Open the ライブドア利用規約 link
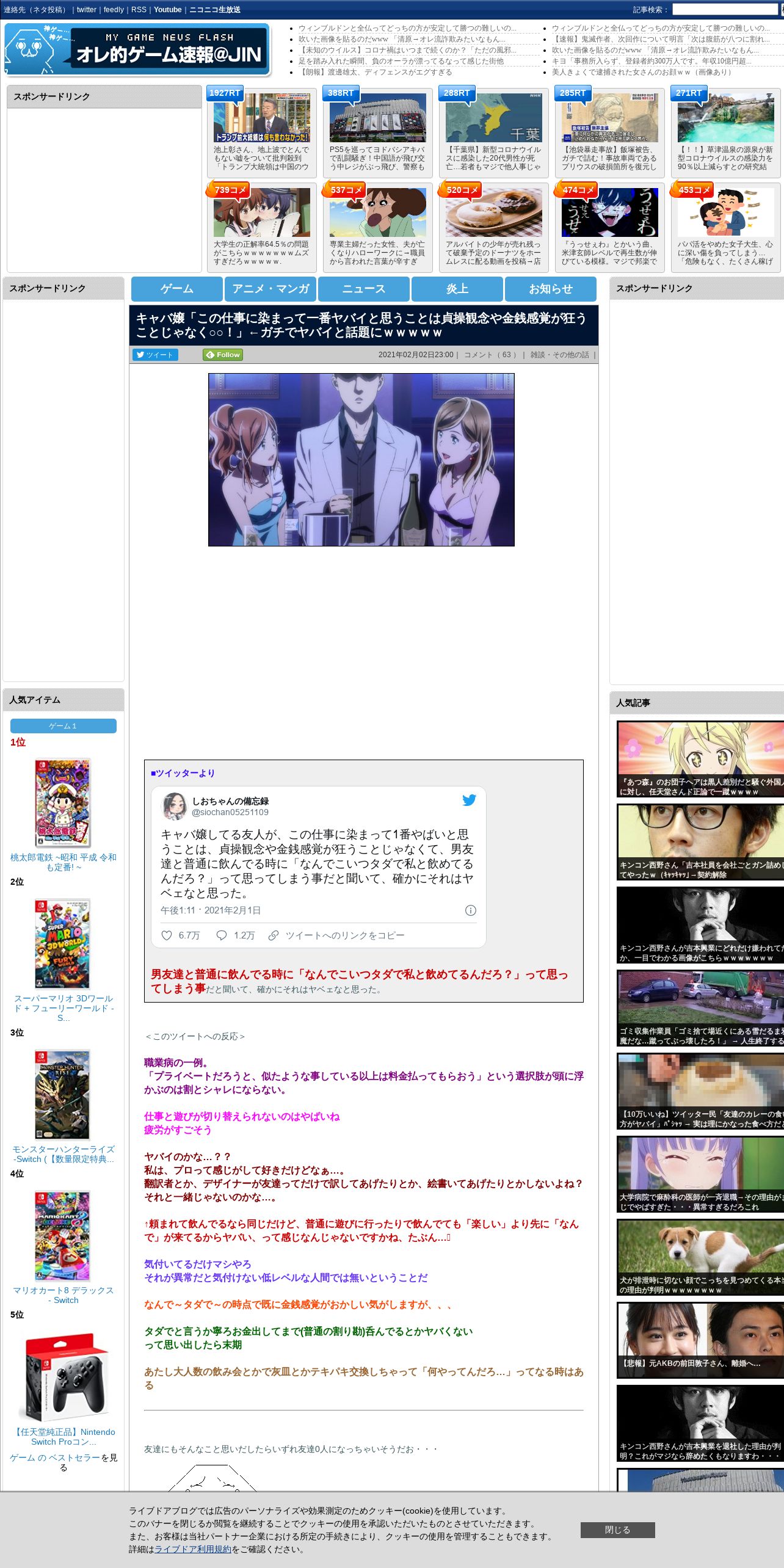The height and width of the screenshot is (1568, 784). click(x=193, y=1549)
